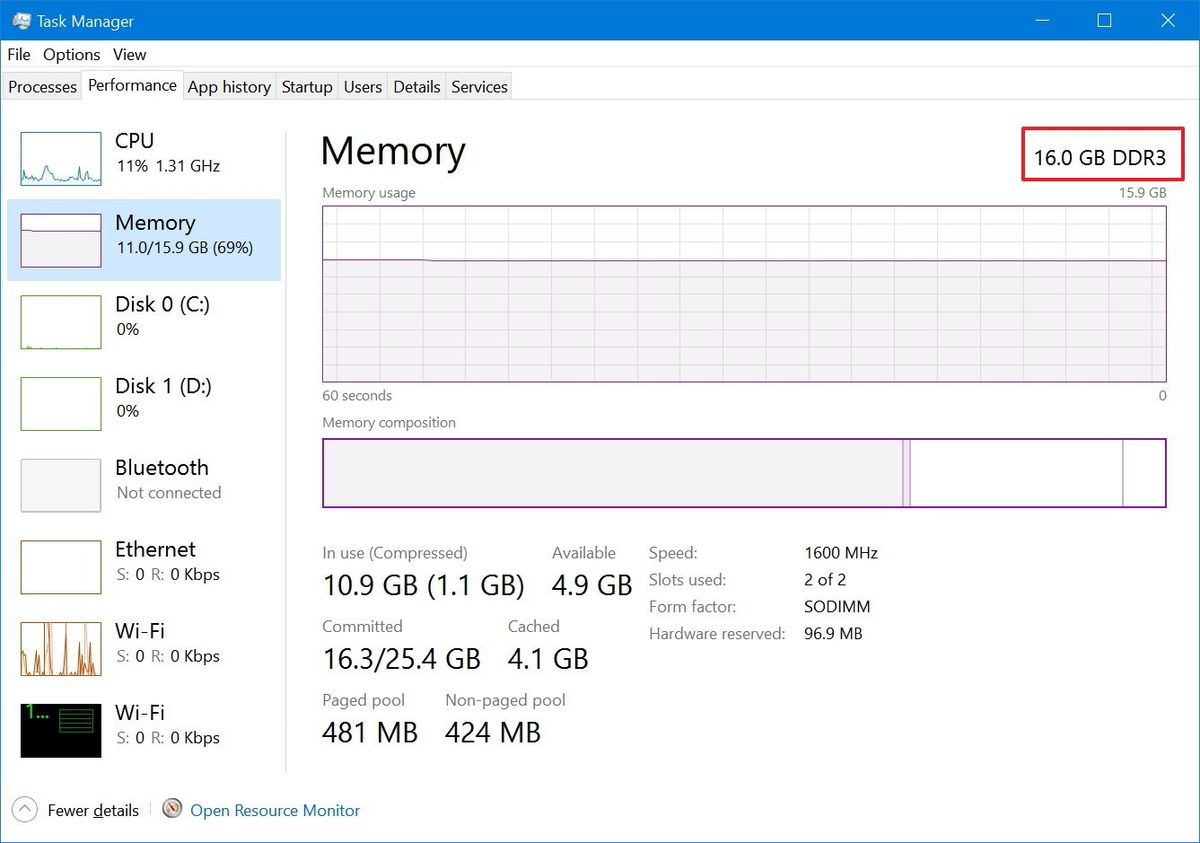Switch to the App history tab
The width and height of the screenshot is (1200, 843).
click(x=229, y=87)
